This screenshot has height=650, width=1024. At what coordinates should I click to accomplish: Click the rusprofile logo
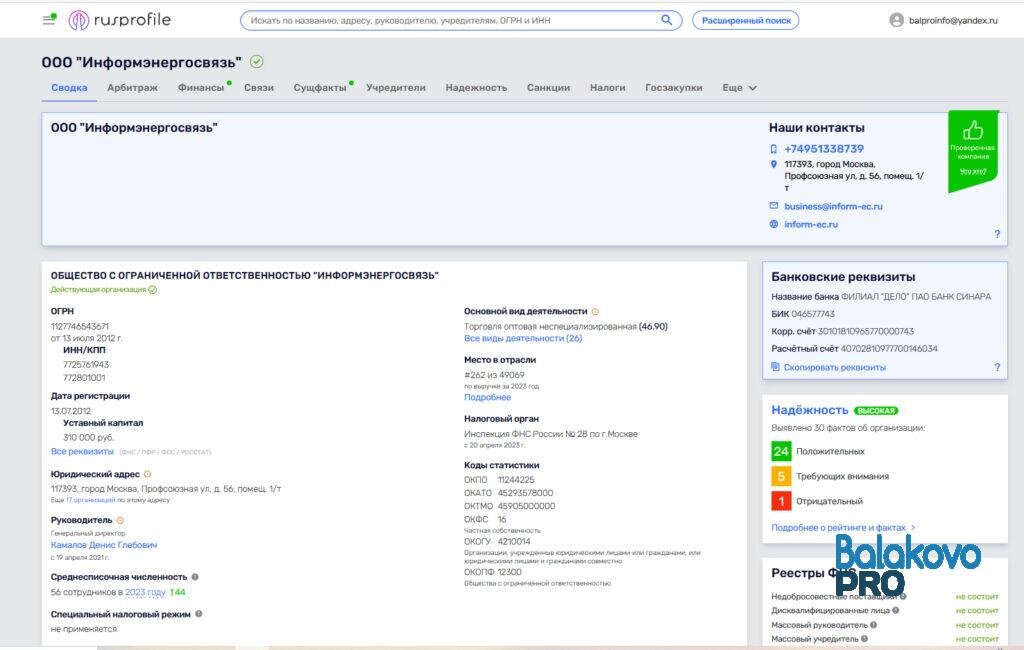(120, 20)
